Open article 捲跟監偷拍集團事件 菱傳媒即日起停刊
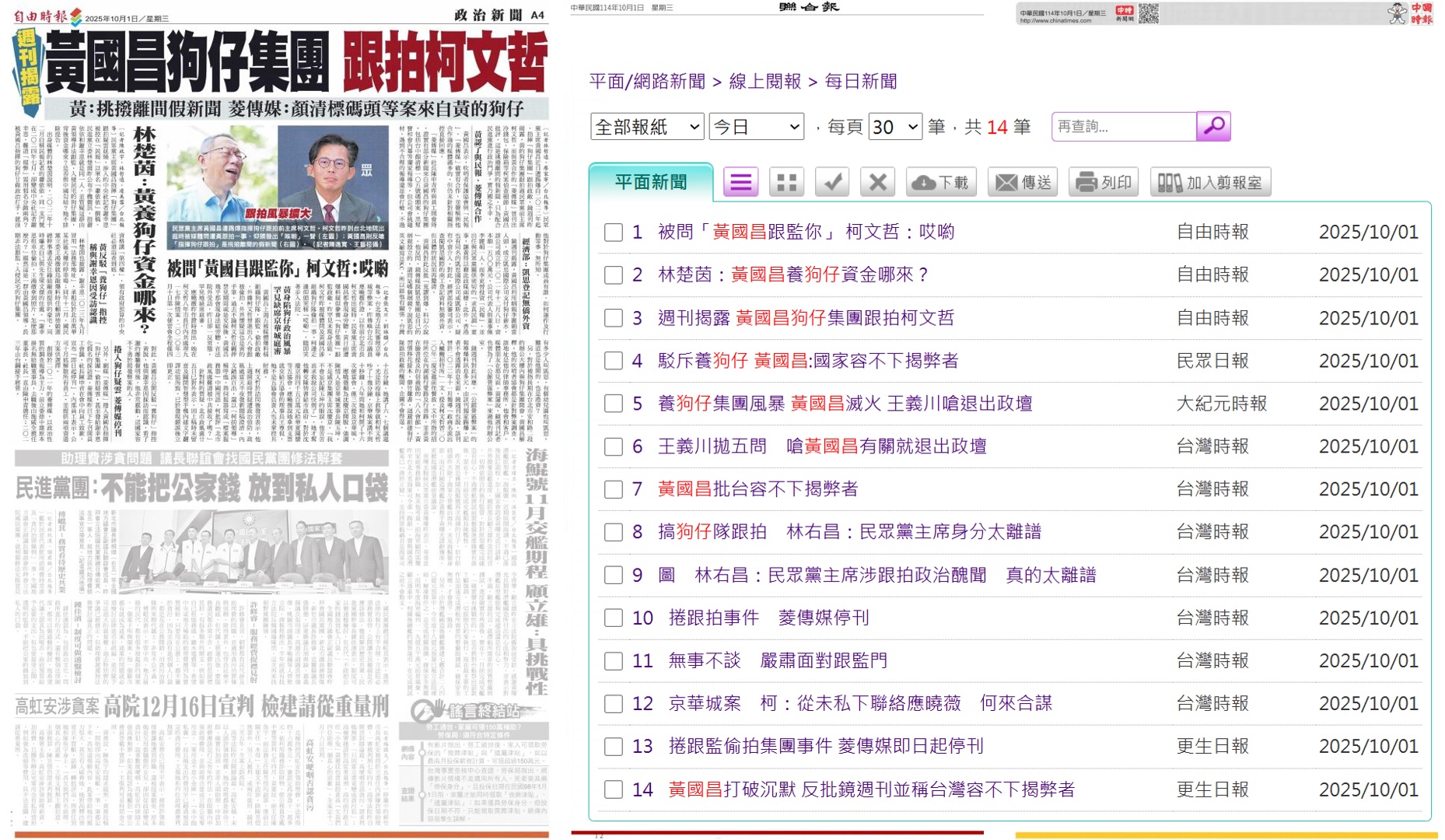This screenshot has height=840, width=1445. [x=826, y=747]
